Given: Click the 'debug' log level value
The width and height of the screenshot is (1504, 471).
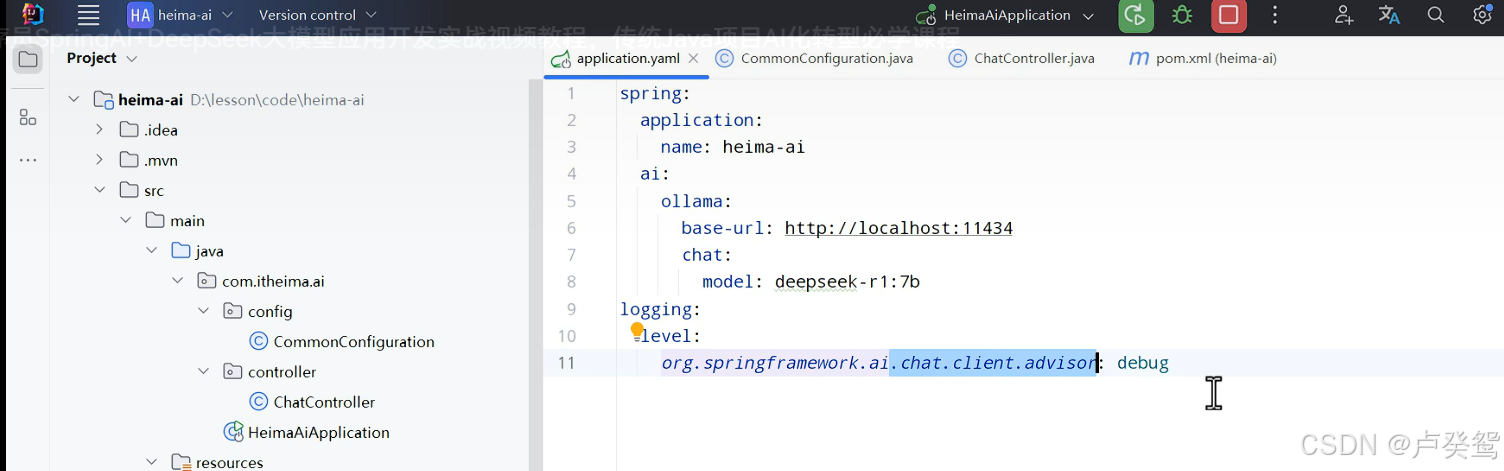Looking at the screenshot, I should [x=1143, y=363].
